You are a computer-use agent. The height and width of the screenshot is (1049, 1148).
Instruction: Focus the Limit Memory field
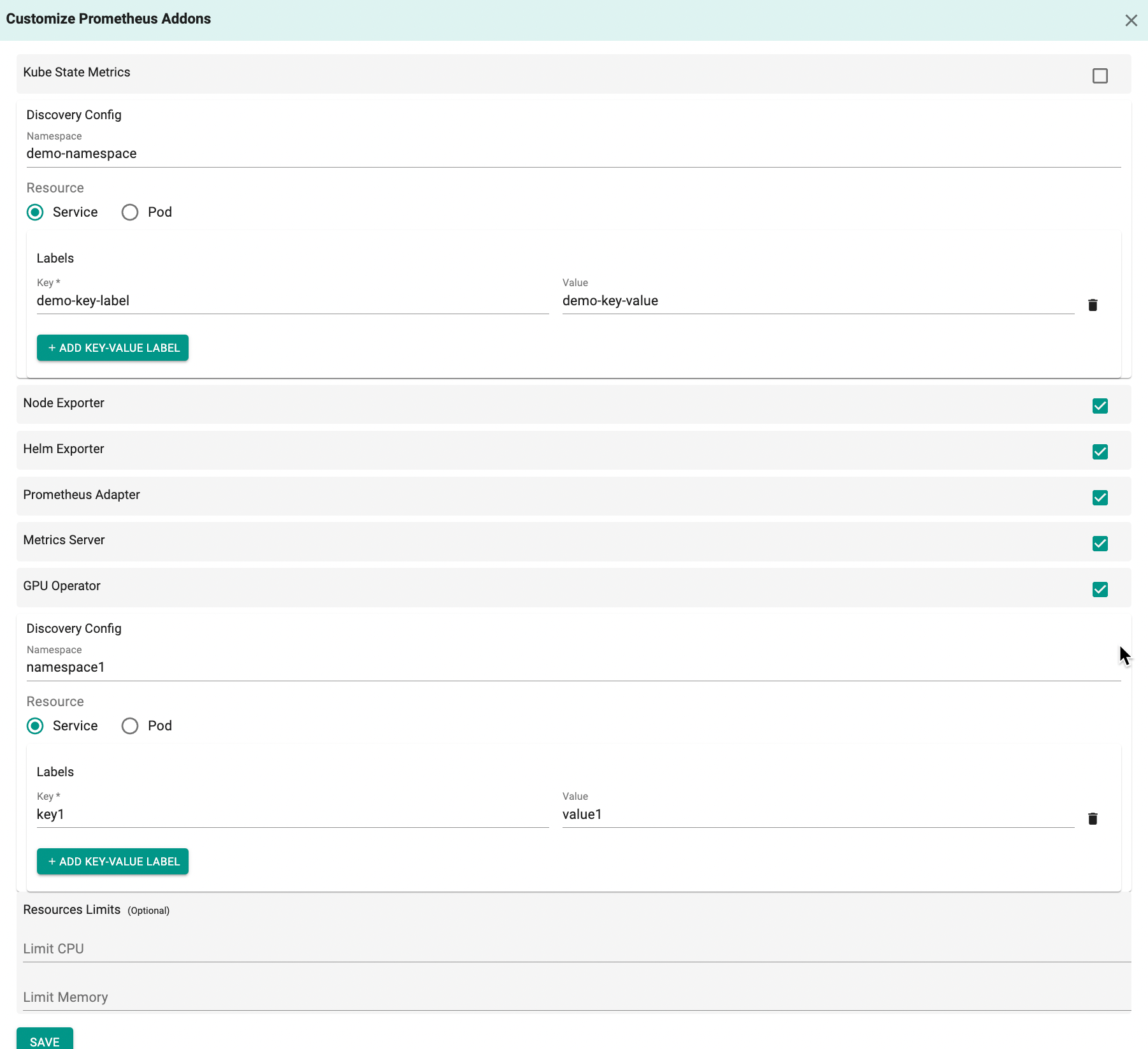point(577,997)
